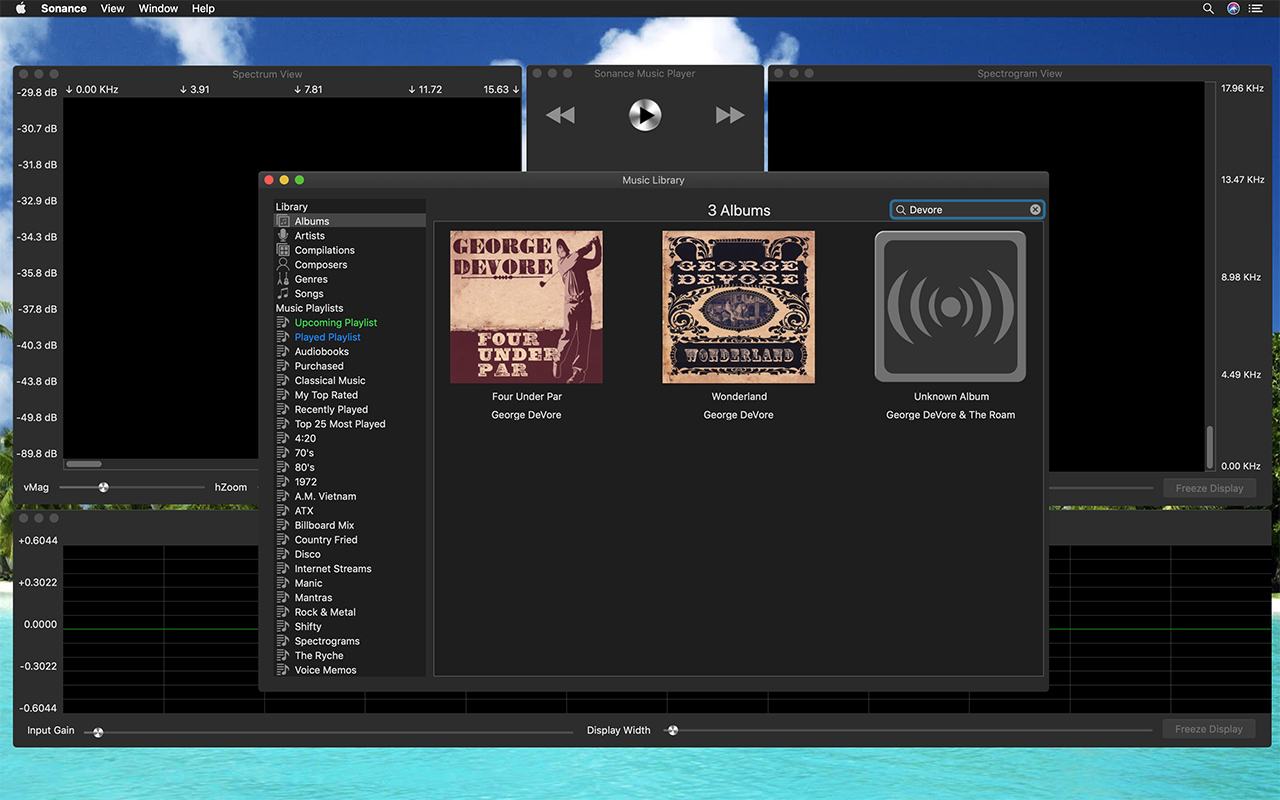The image size is (1280, 800).
Task: Select the Wonderland album cover
Action: tap(738, 307)
